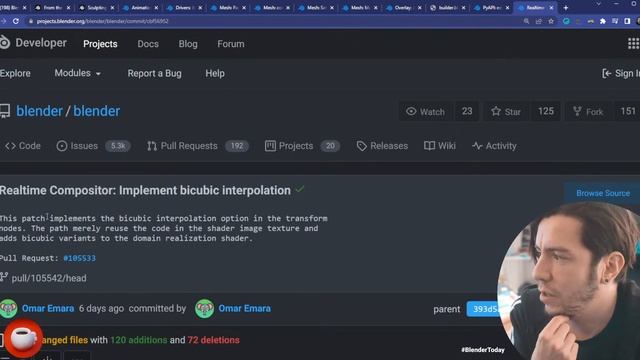Click the commit title 'Realtime Compositor: Implement bicubic interpolation'
640x360 pixels.
[145, 190]
